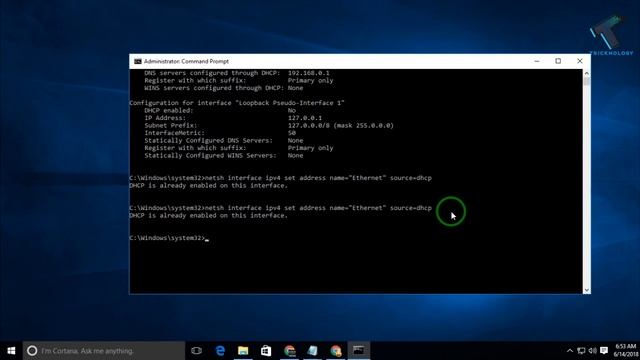Click 'Statically Configured DNS Servers:' label
Viewport: 640px width, 360px height.
click(x=208, y=140)
